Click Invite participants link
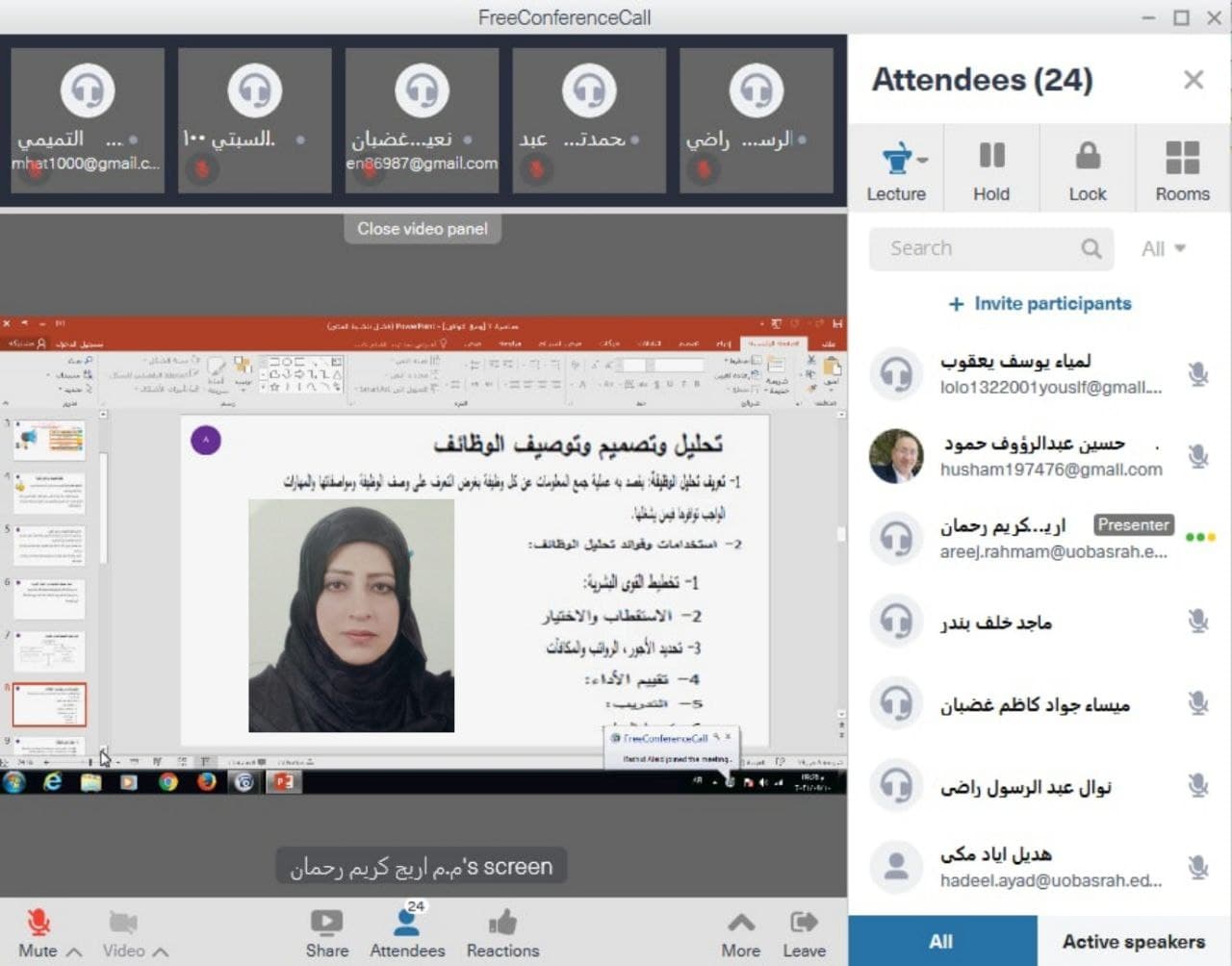 click(1039, 304)
